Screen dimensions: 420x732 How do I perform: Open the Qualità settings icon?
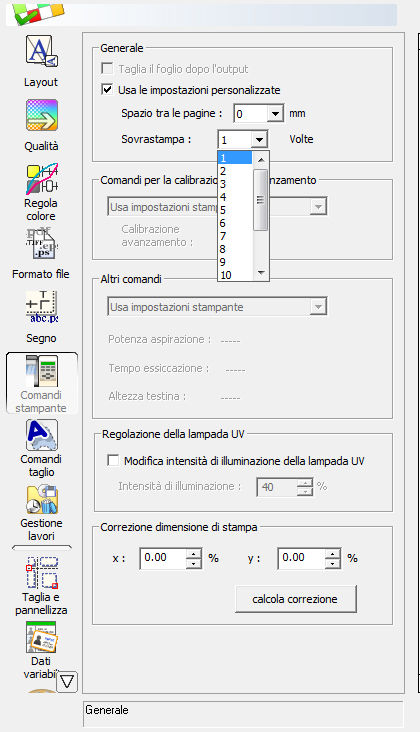coord(42,115)
